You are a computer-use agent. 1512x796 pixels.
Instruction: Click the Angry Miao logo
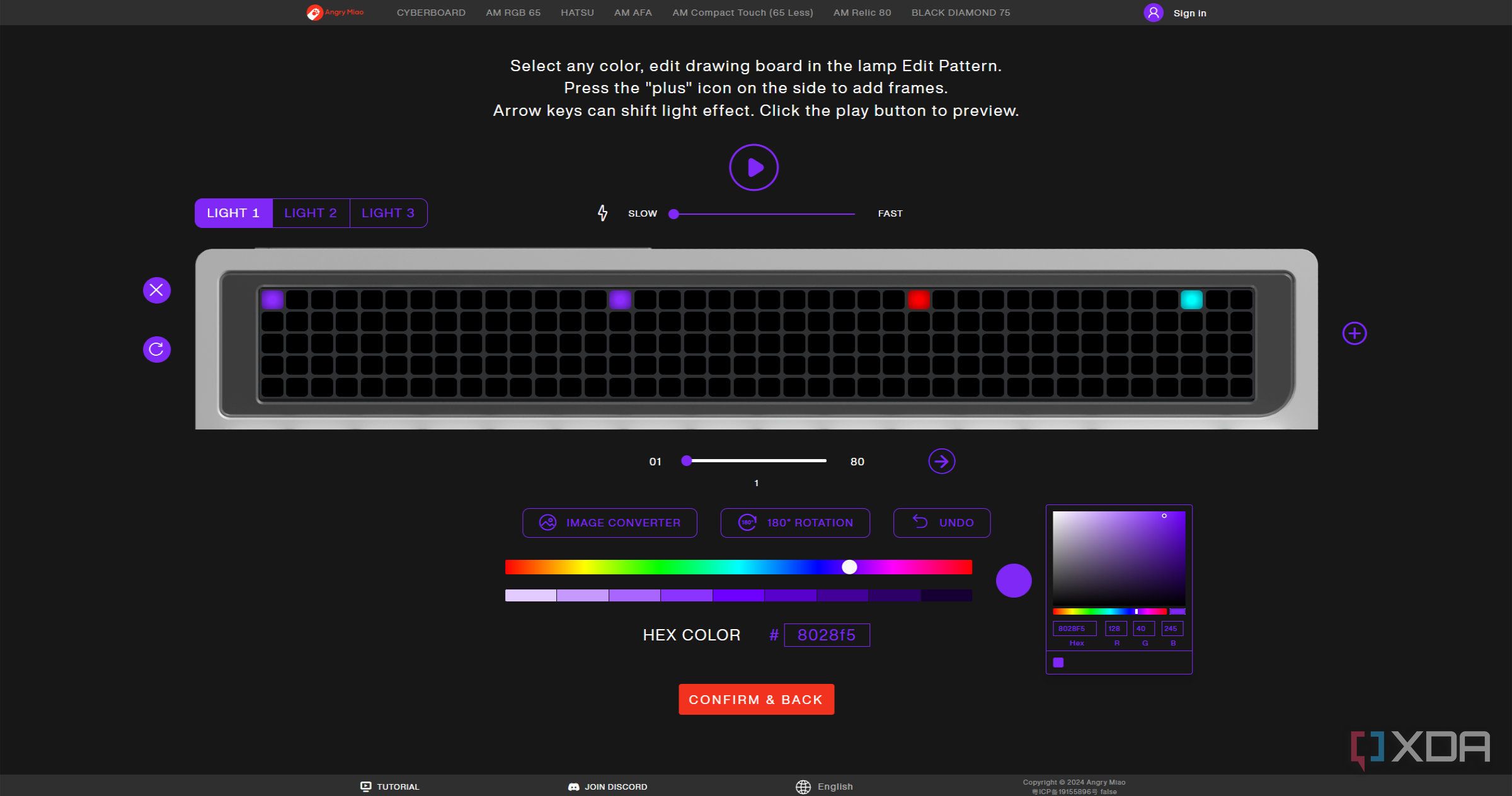[335, 13]
